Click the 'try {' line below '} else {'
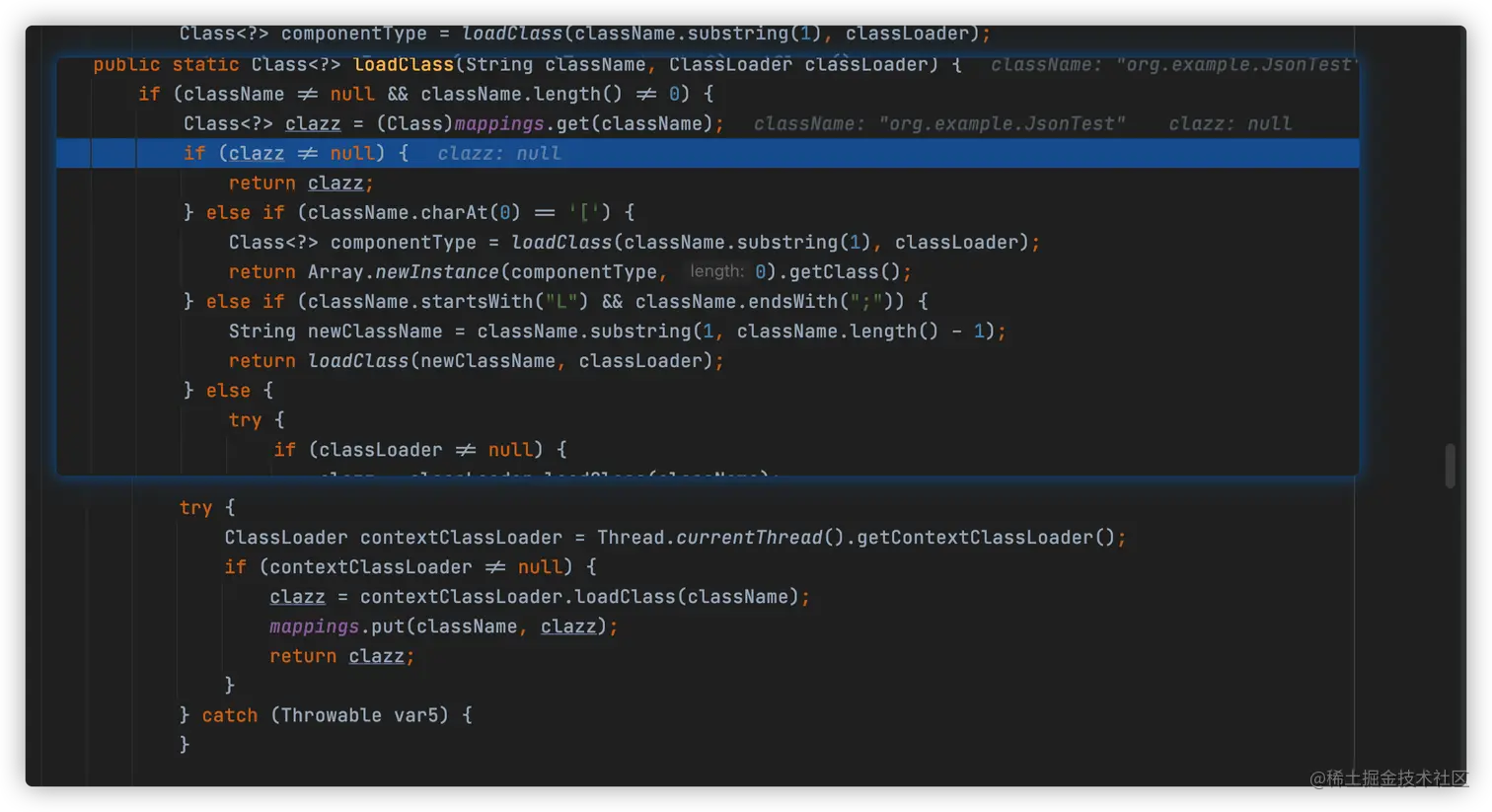 pos(257,419)
